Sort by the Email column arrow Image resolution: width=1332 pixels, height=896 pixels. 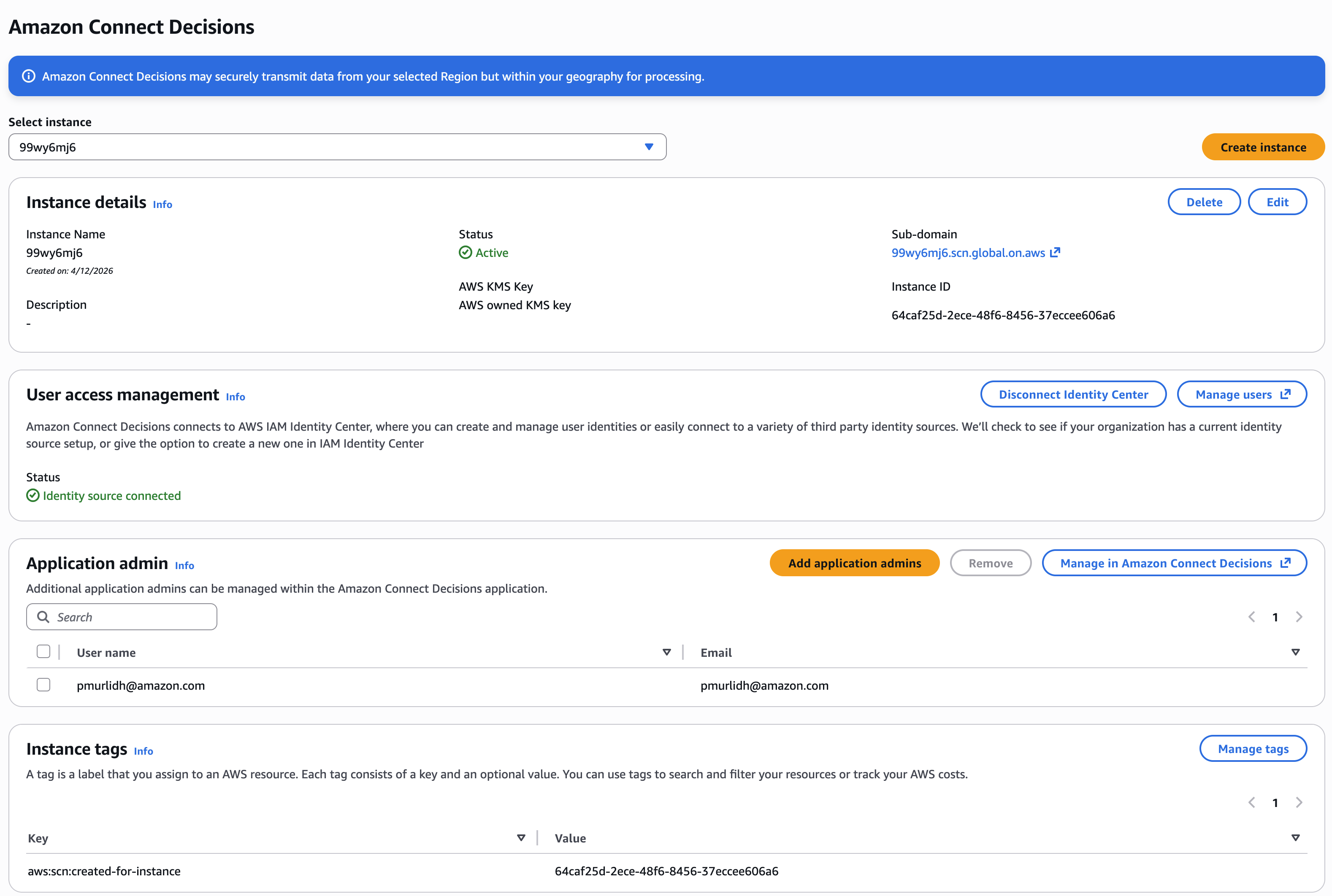point(1295,652)
